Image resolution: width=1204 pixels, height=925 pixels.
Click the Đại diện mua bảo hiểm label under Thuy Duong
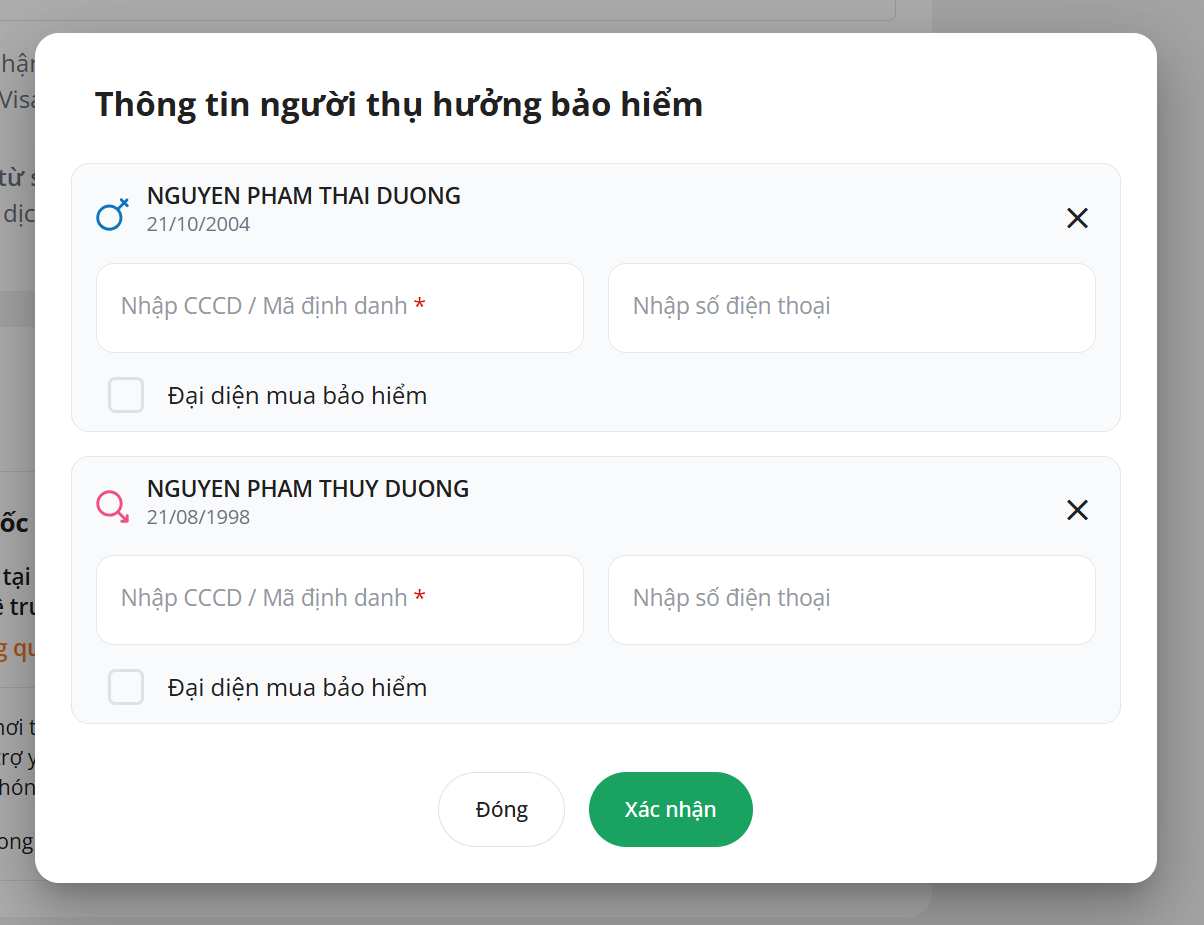point(297,688)
